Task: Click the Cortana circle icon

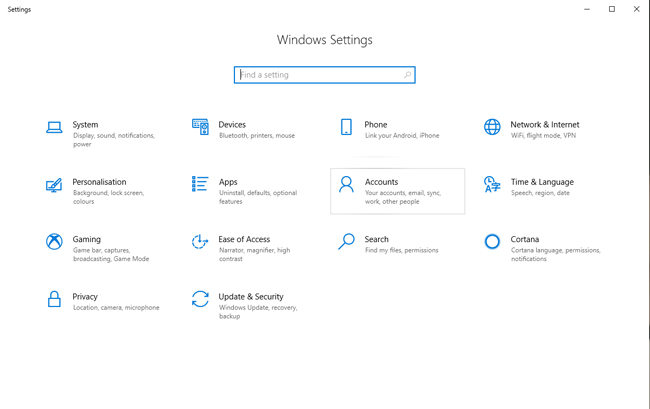Action: (x=492, y=242)
